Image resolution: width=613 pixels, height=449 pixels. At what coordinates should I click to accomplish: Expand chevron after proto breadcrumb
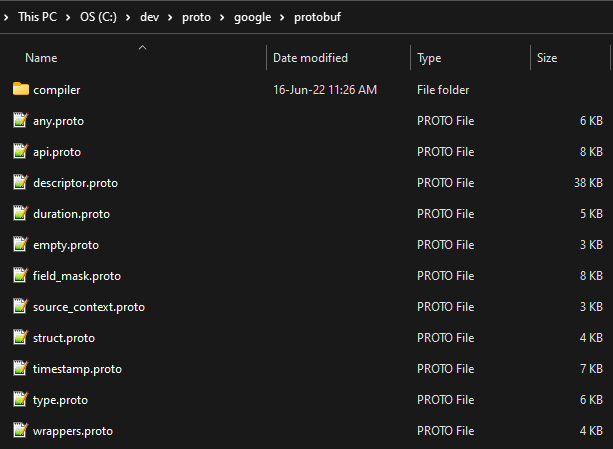pyautogui.click(x=222, y=17)
